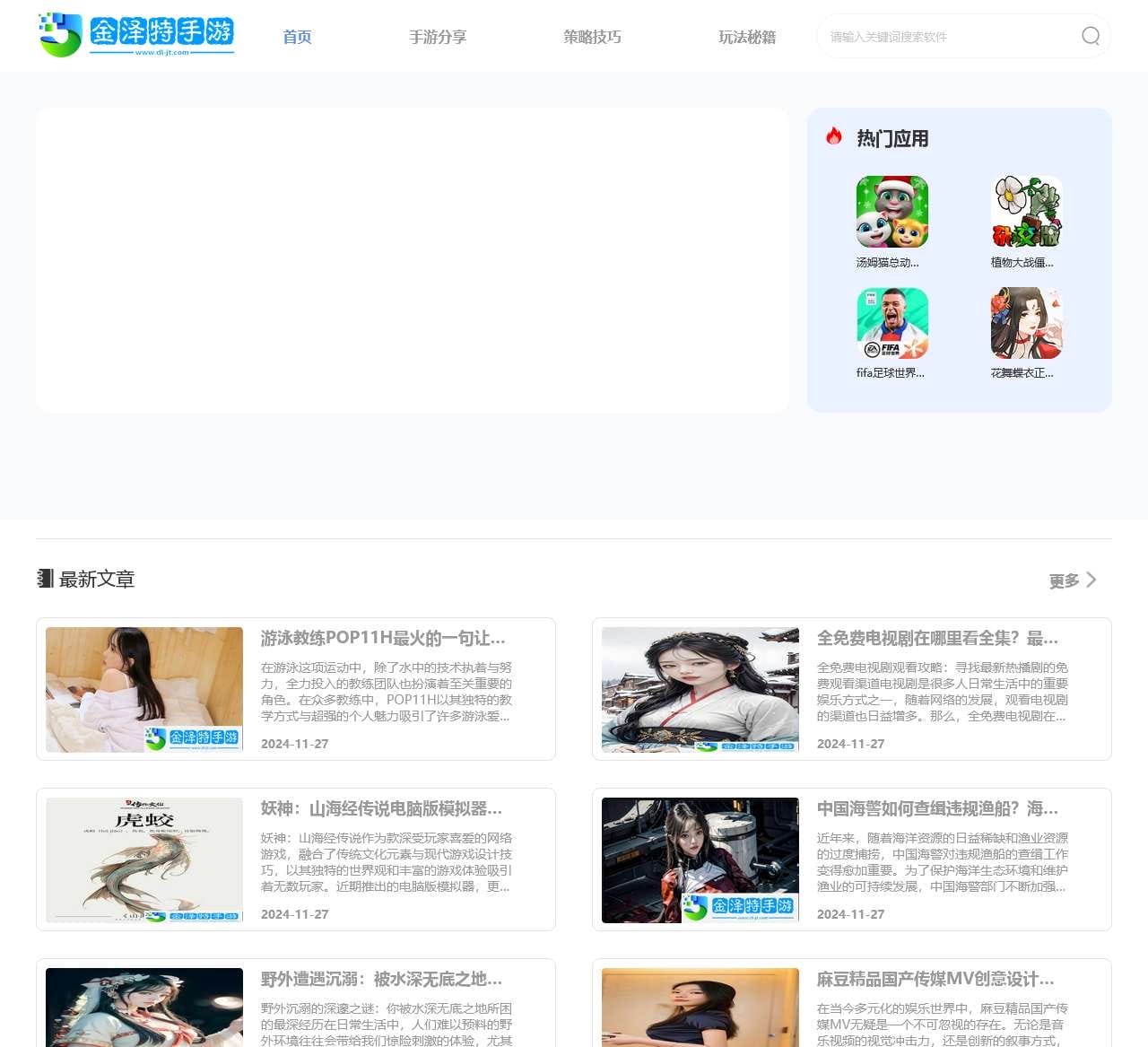Click date 2024-11-27 under 游泳教练 article
Image resolution: width=1148 pixels, height=1047 pixels.
click(295, 744)
